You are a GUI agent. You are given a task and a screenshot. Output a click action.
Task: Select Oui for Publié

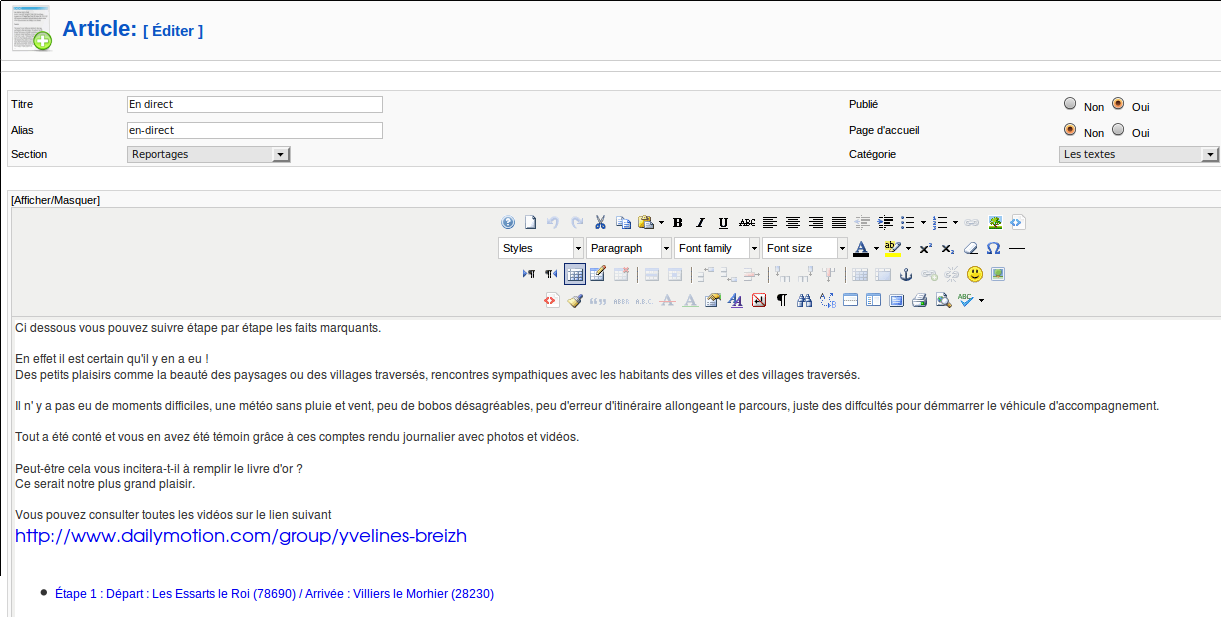pos(1118,103)
